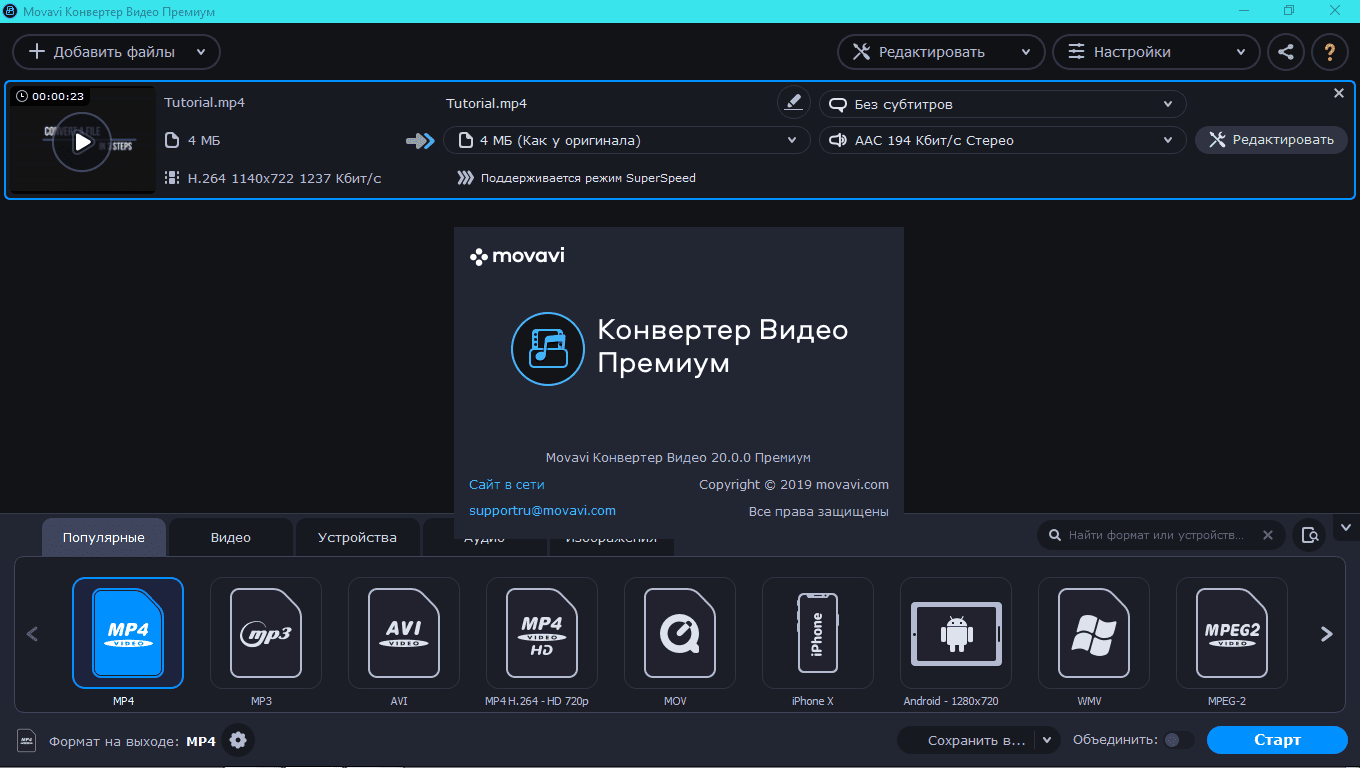Click the 00:00:23 duration label
This screenshot has height=768, width=1360.
49,97
